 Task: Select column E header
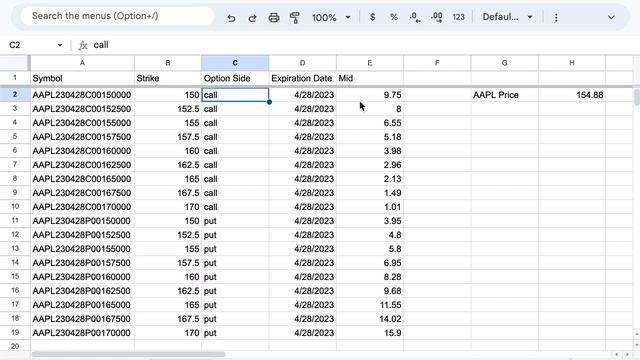pyautogui.click(x=370, y=63)
